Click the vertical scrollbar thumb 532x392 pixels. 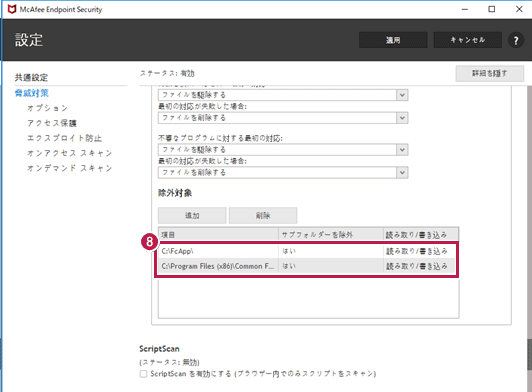[x=529, y=354]
